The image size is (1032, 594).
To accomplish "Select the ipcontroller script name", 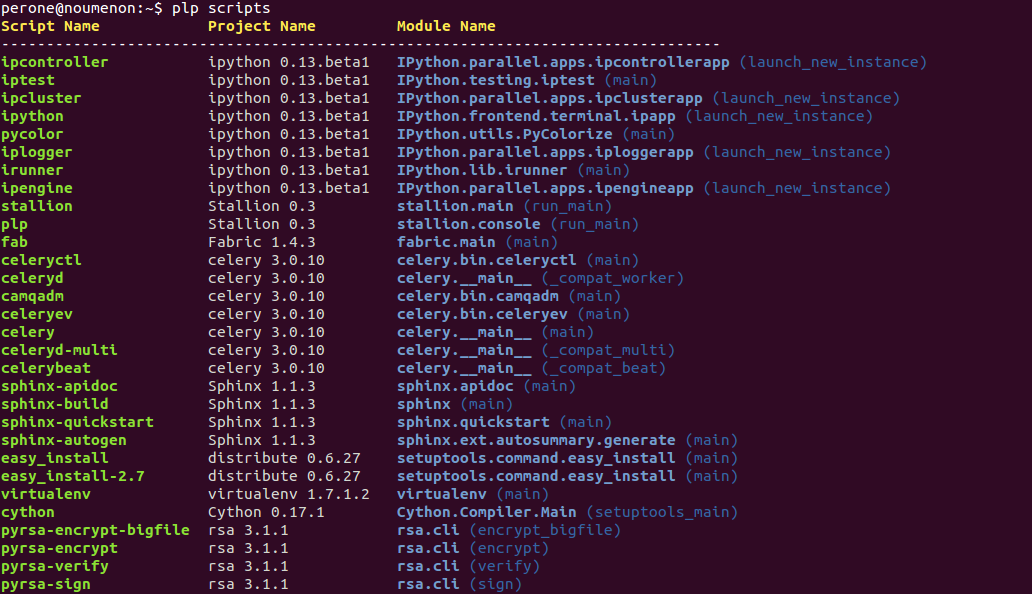I will pos(55,62).
